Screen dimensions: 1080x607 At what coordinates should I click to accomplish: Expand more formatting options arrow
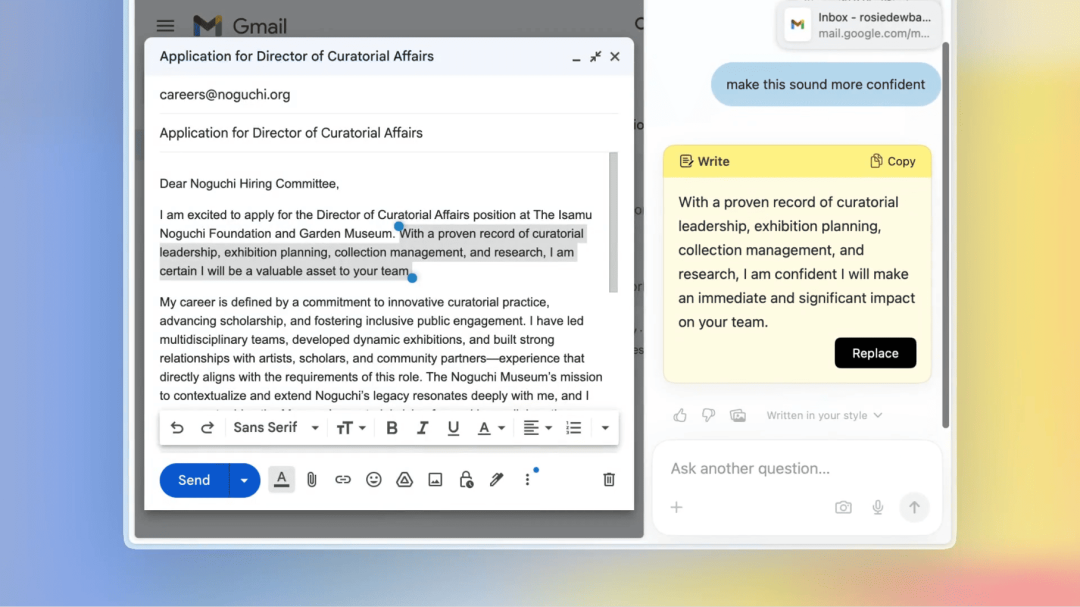click(x=605, y=428)
